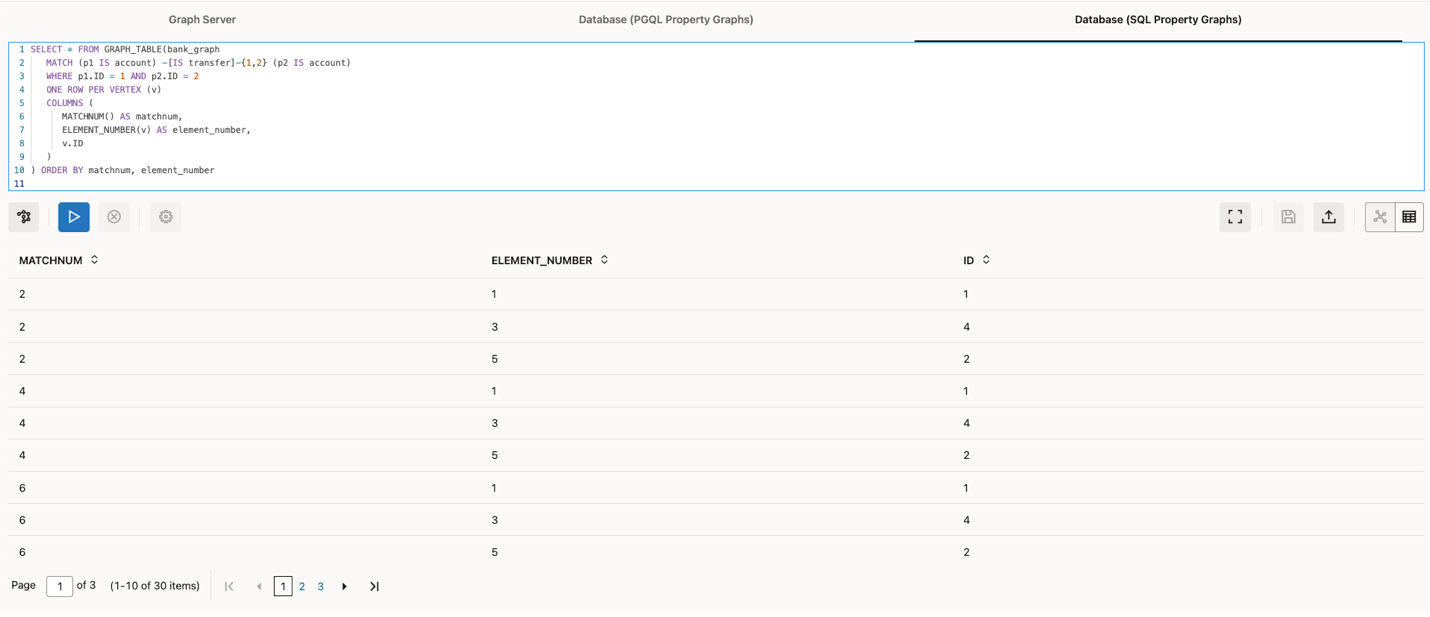Open the query settings gear
Image resolution: width=1430 pixels, height=617 pixels.
(x=165, y=217)
